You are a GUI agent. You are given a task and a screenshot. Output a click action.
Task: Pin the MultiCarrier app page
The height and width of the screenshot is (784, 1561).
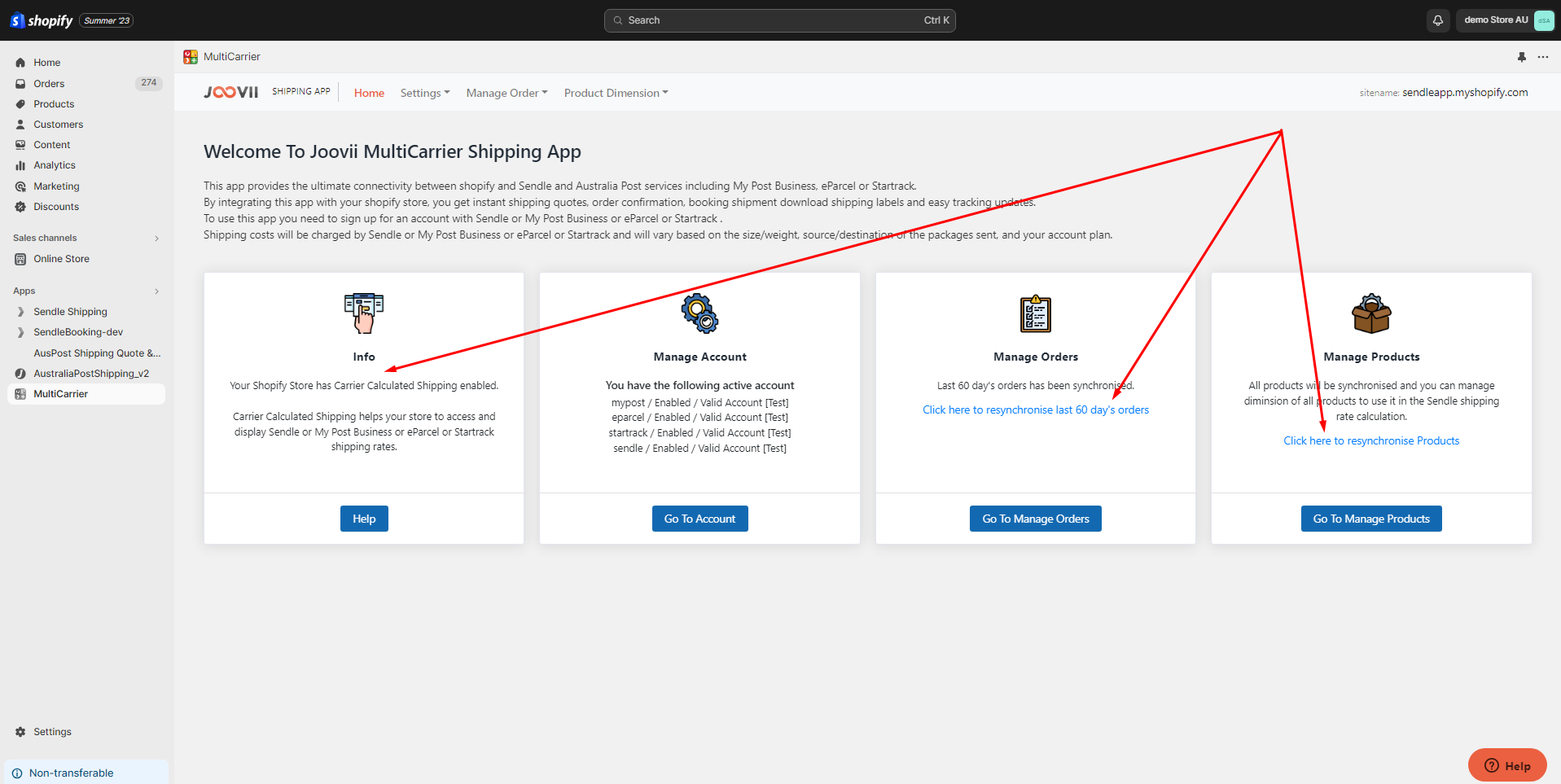[1522, 56]
